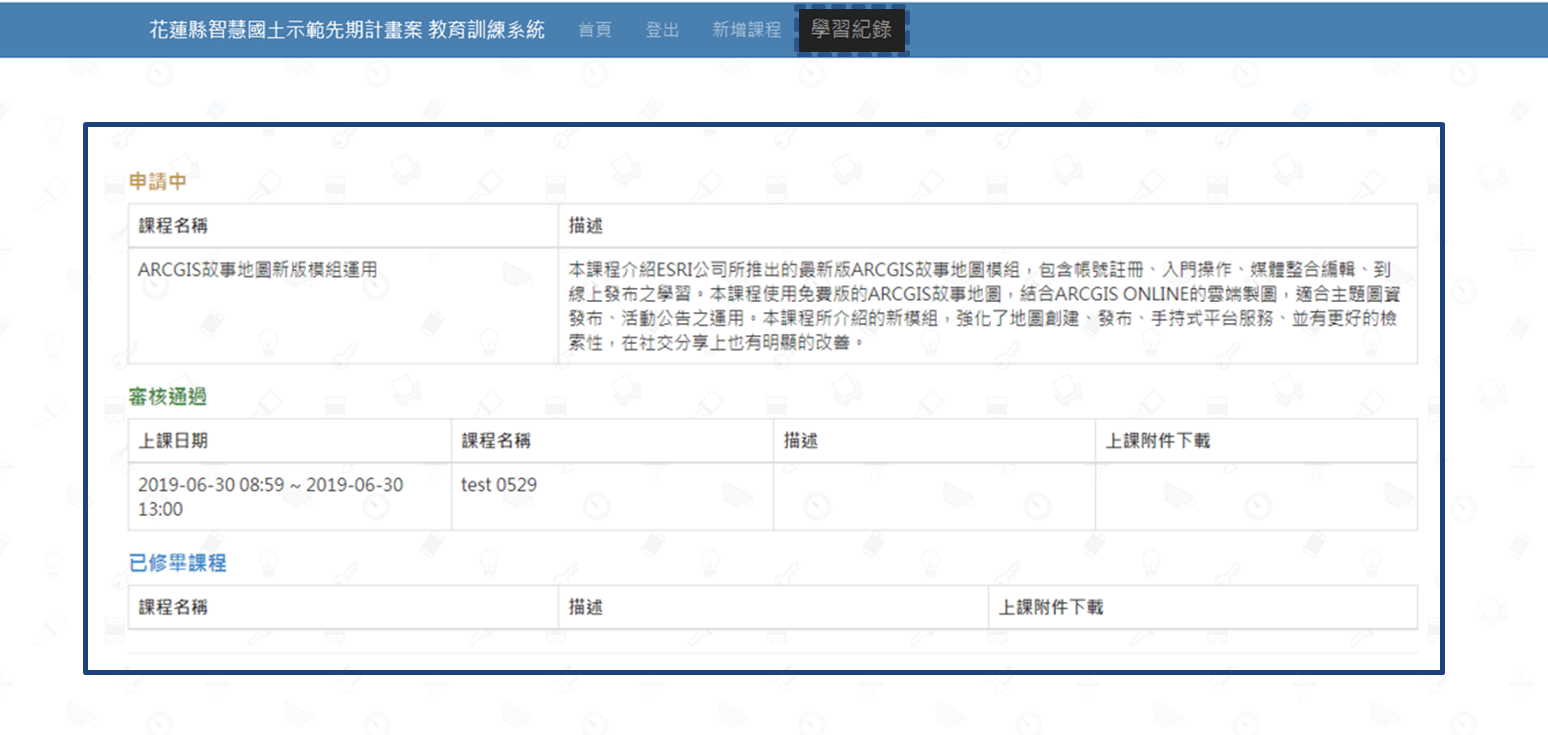
Task: Click the test 0529 course name
Action: point(498,485)
